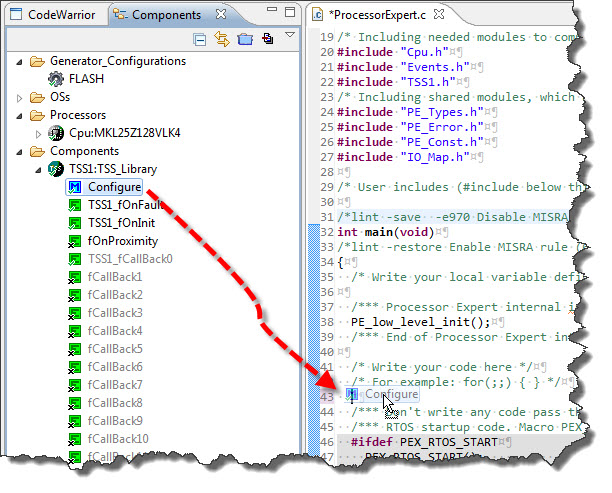Click the TSS1_fOnFault event icon
The width and height of the screenshot is (612, 493).
74,205
